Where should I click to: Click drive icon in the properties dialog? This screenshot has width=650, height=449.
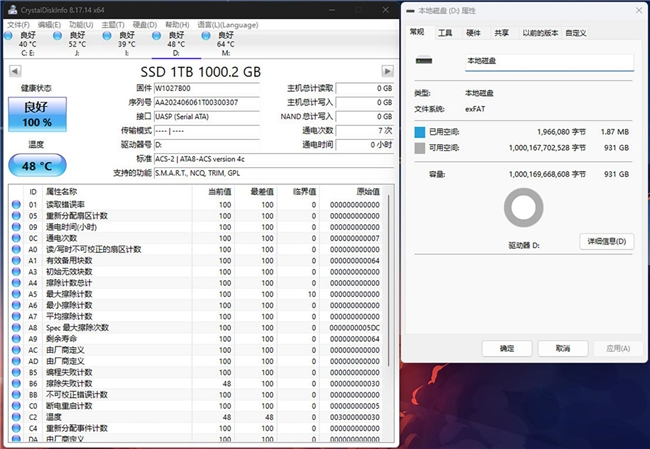423,62
